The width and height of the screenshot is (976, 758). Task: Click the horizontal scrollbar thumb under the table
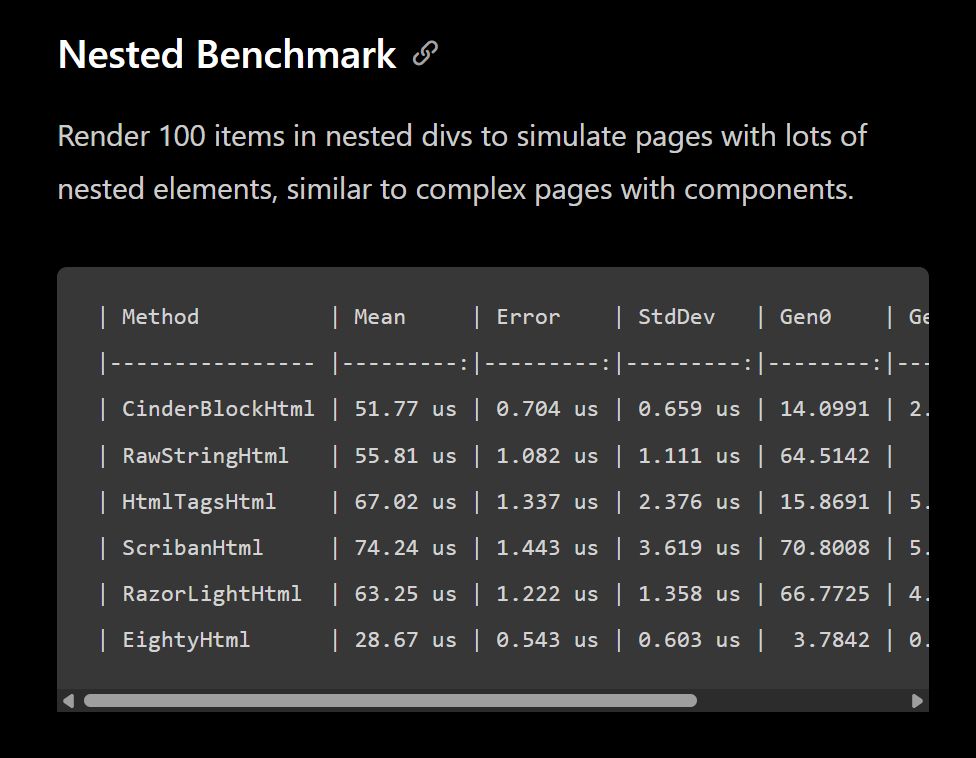coord(390,701)
